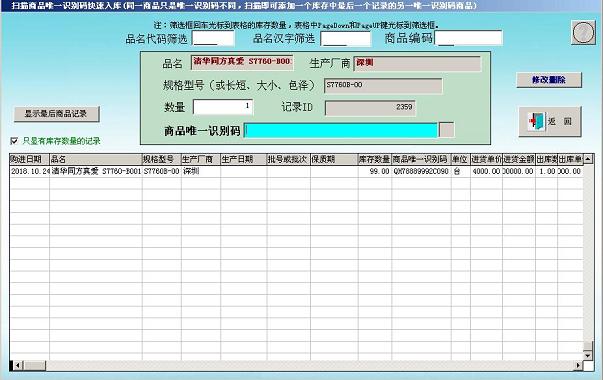Click the unit price cell 4000.00
This screenshot has height=380, width=603.
pyautogui.click(x=486, y=172)
